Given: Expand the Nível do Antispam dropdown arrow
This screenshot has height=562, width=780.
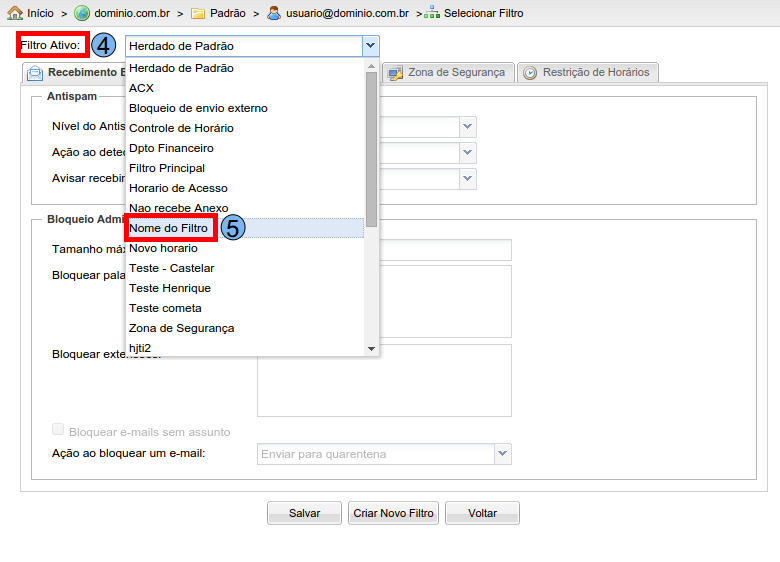Looking at the screenshot, I should click(x=467, y=126).
